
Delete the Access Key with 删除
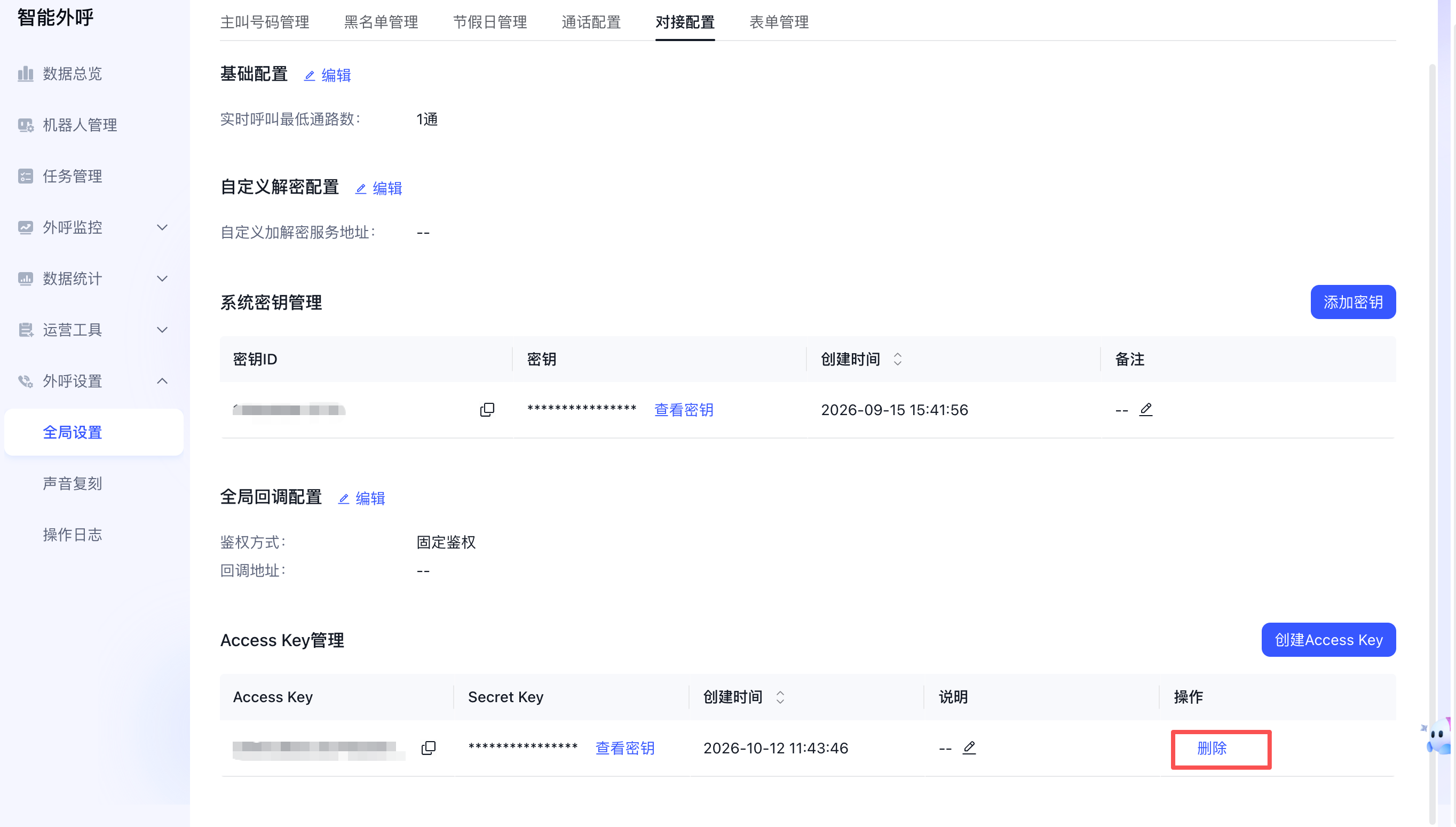click(1212, 749)
